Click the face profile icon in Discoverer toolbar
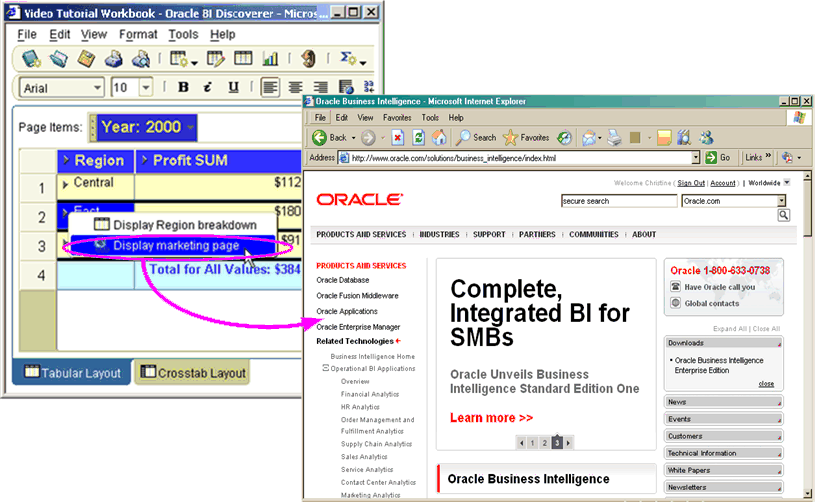815x502 pixels. click(x=309, y=59)
